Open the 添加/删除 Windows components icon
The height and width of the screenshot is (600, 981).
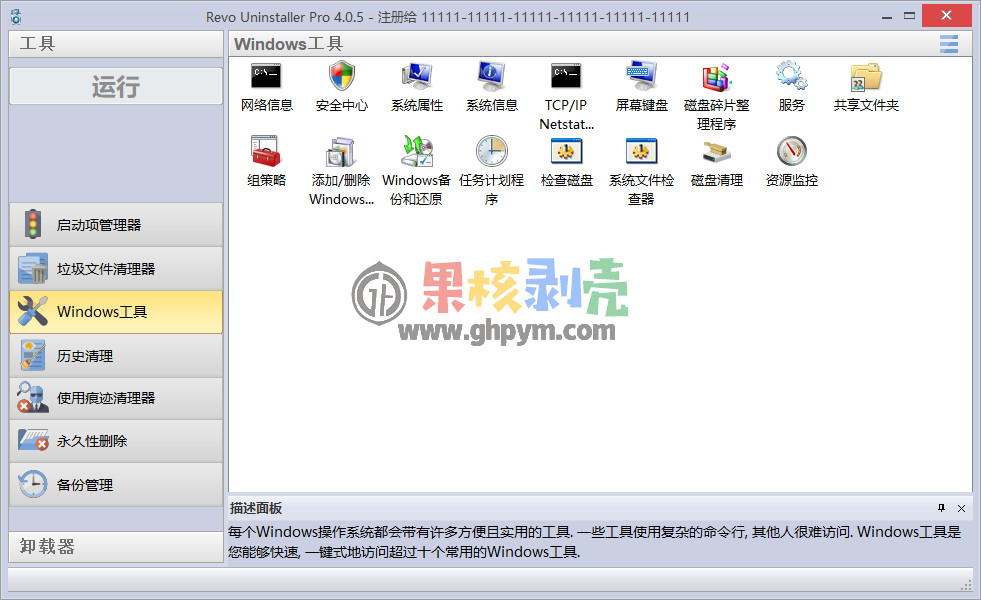coord(341,171)
